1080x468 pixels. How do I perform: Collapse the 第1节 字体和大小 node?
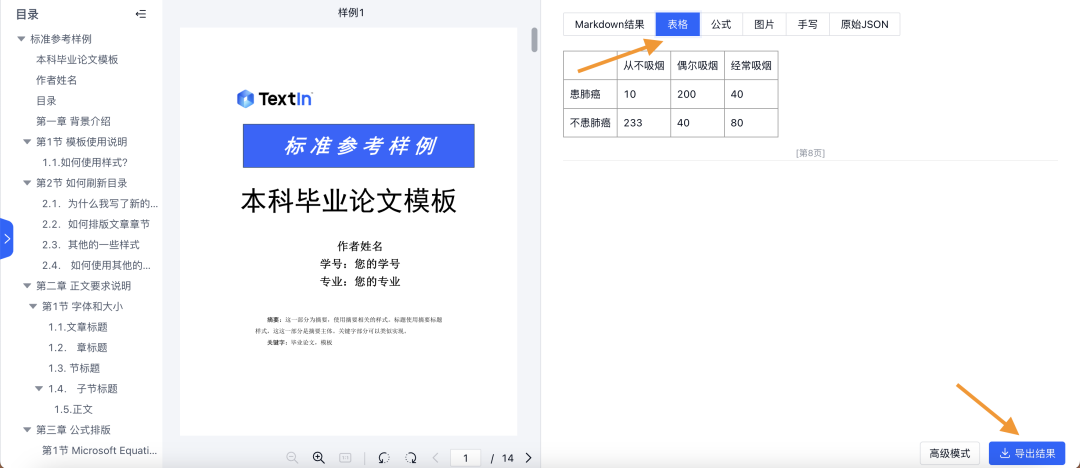pyautogui.click(x=33, y=306)
